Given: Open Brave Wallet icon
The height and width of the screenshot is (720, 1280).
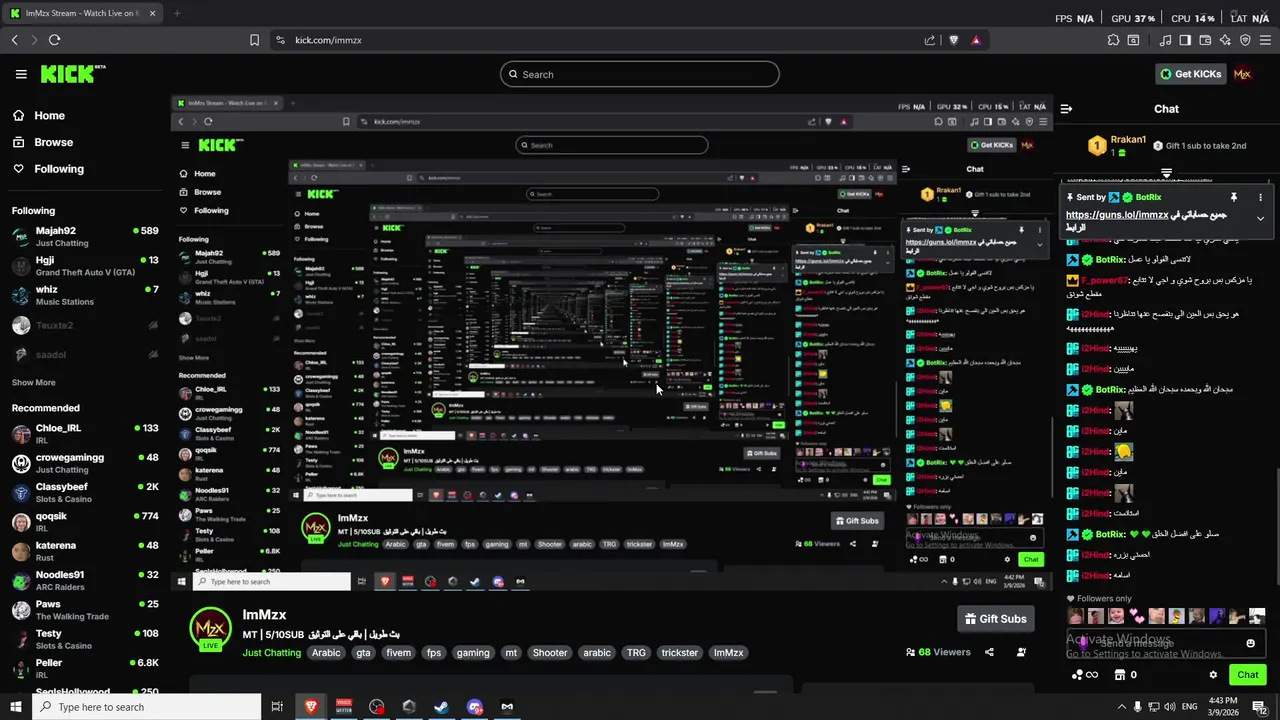Looking at the screenshot, I should pos(1205,40).
